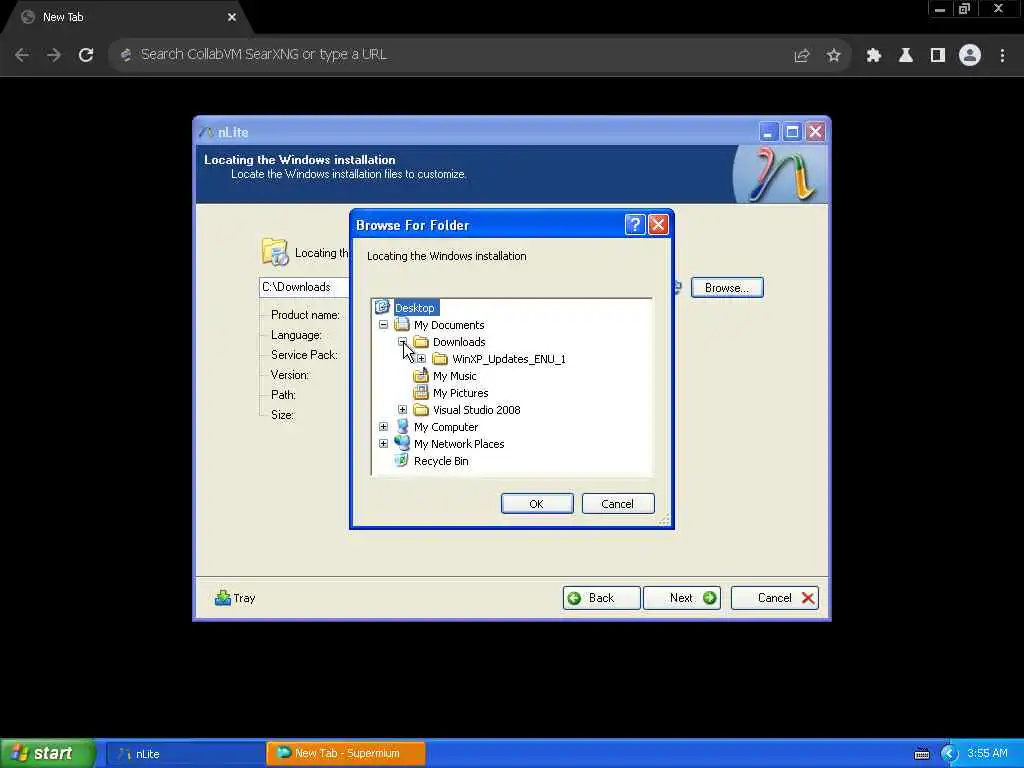Viewport: 1024px width, 768px height.
Task: Click the My Documents folder icon
Action: coord(402,325)
